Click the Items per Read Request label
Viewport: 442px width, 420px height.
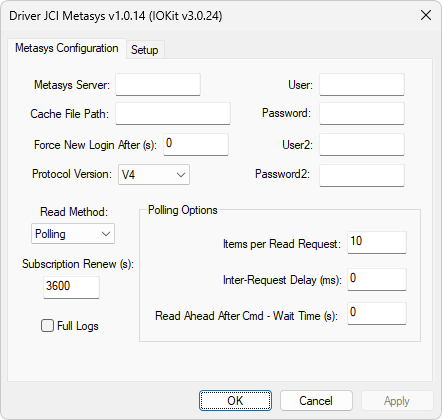pos(282,244)
